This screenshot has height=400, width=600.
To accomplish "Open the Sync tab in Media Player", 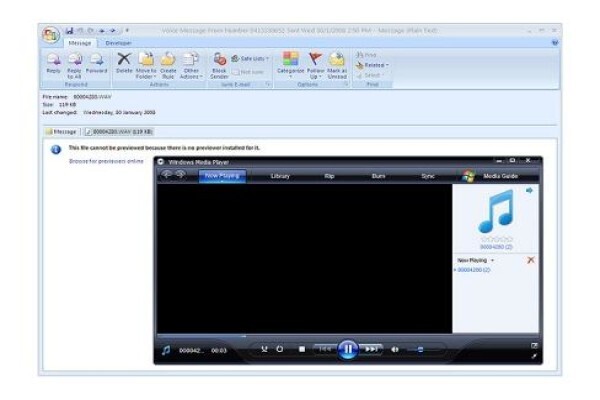I will point(427,176).
